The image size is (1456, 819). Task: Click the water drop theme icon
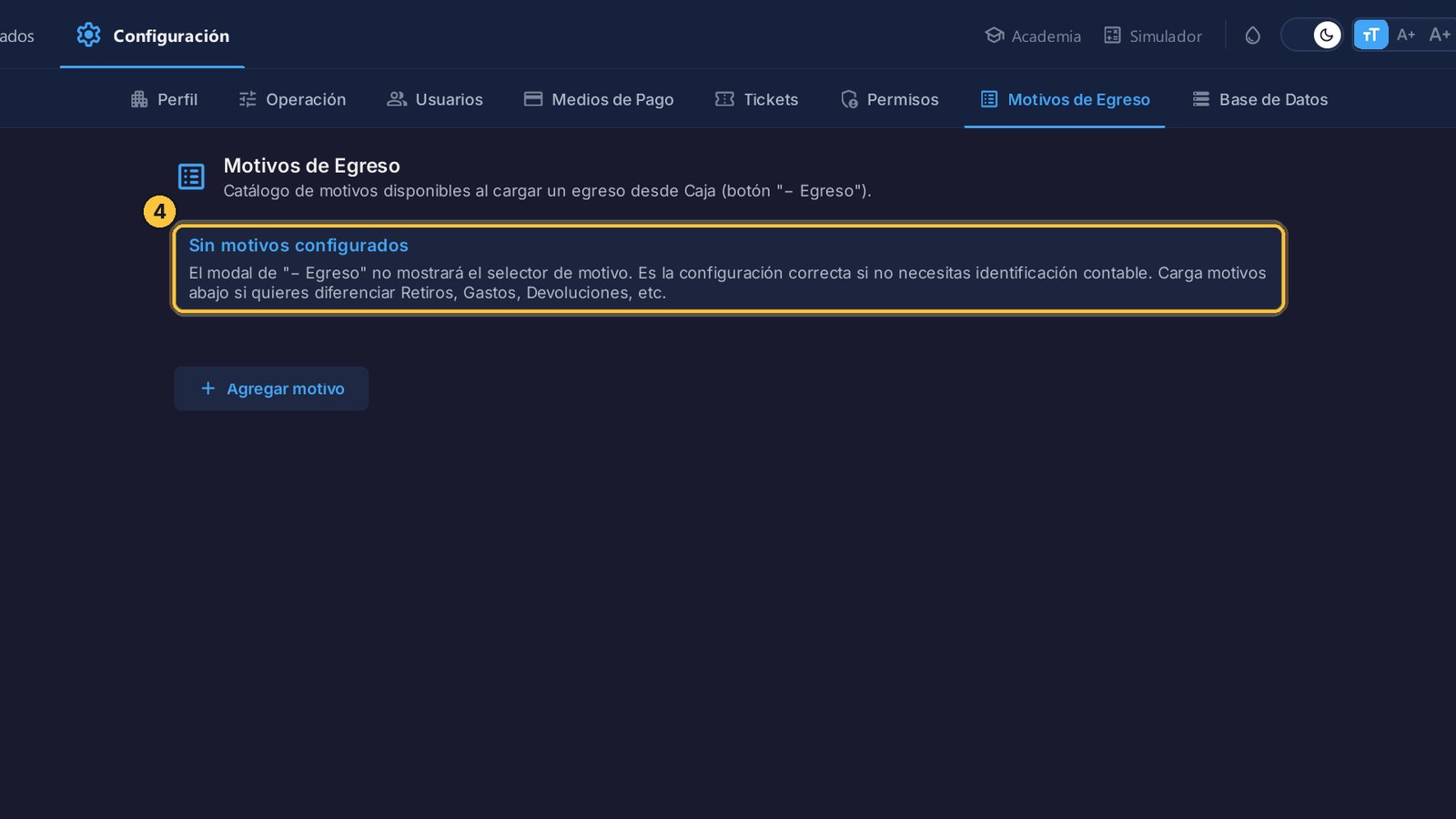1253,35
